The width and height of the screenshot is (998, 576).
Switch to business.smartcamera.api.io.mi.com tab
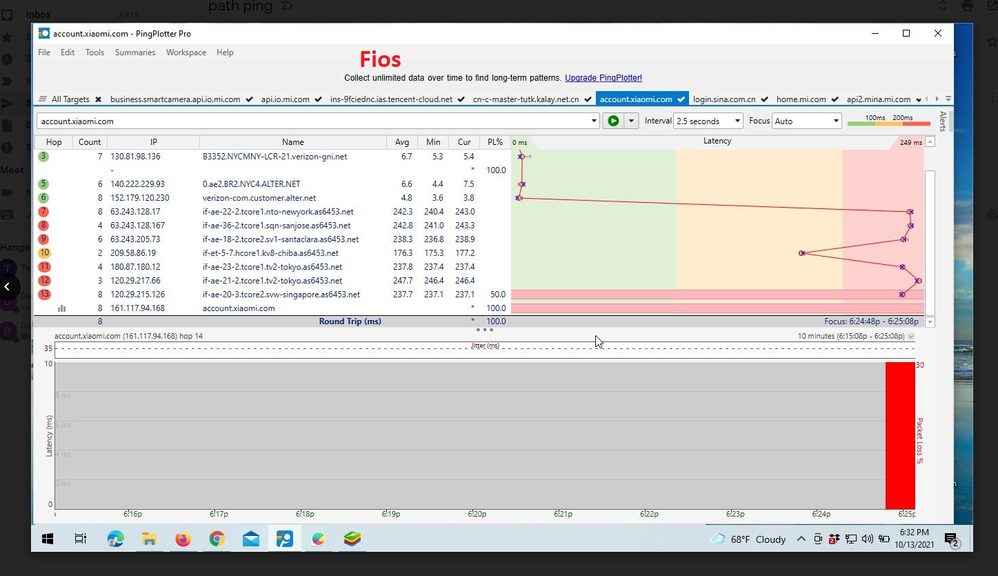tap(175, 99)
